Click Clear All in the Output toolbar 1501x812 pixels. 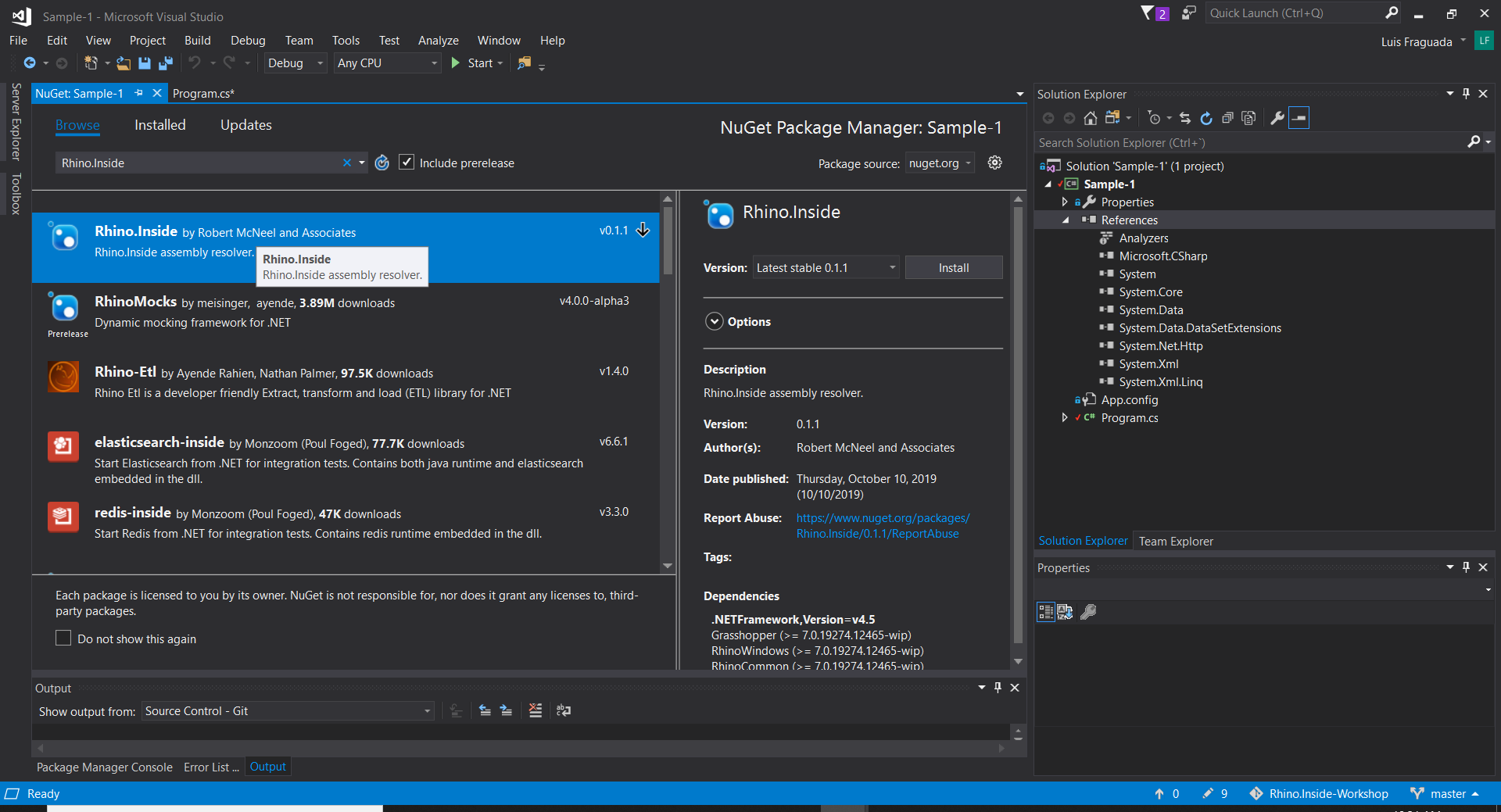536,710
